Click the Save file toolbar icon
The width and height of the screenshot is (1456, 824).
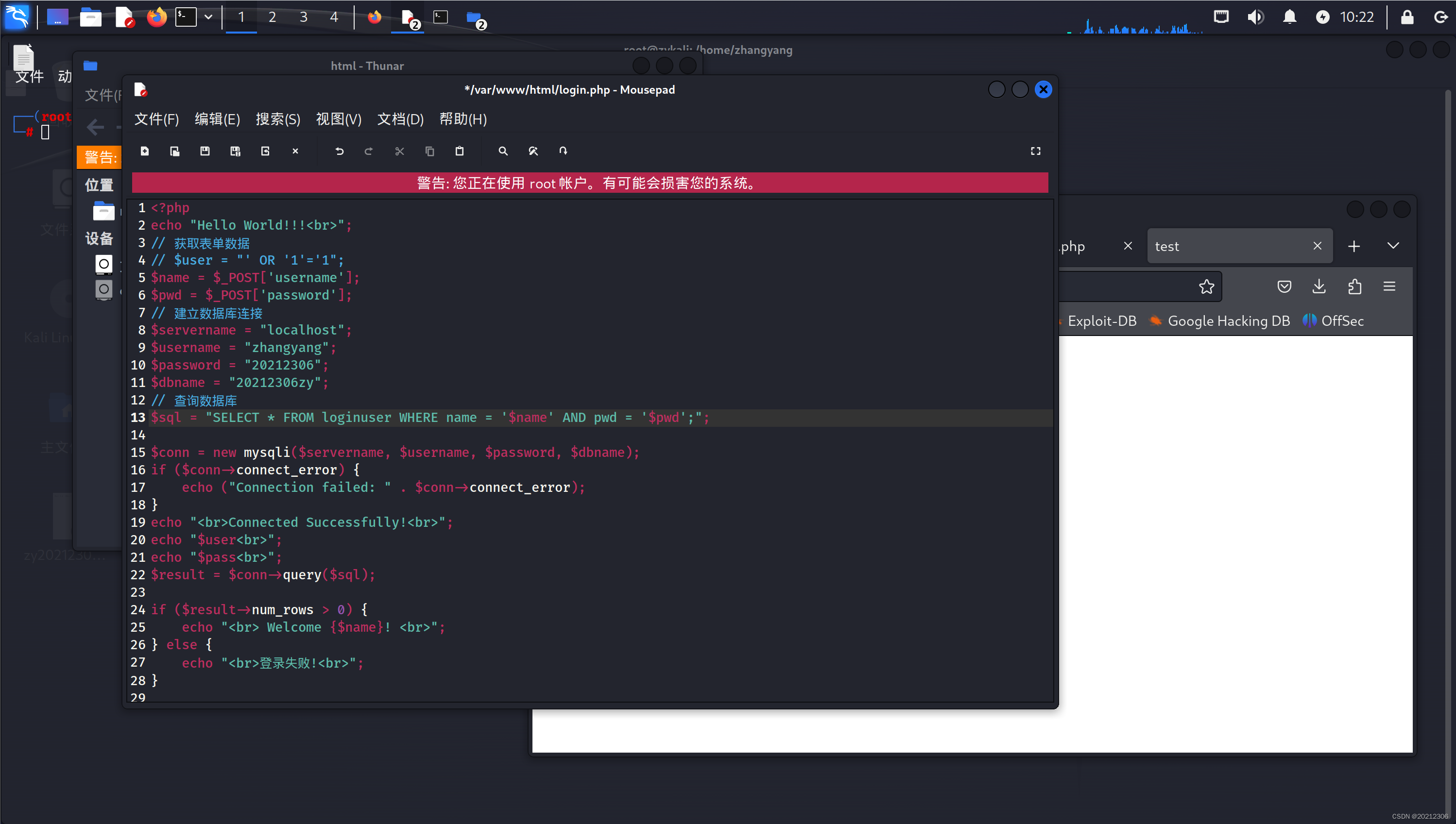(205, 151)
